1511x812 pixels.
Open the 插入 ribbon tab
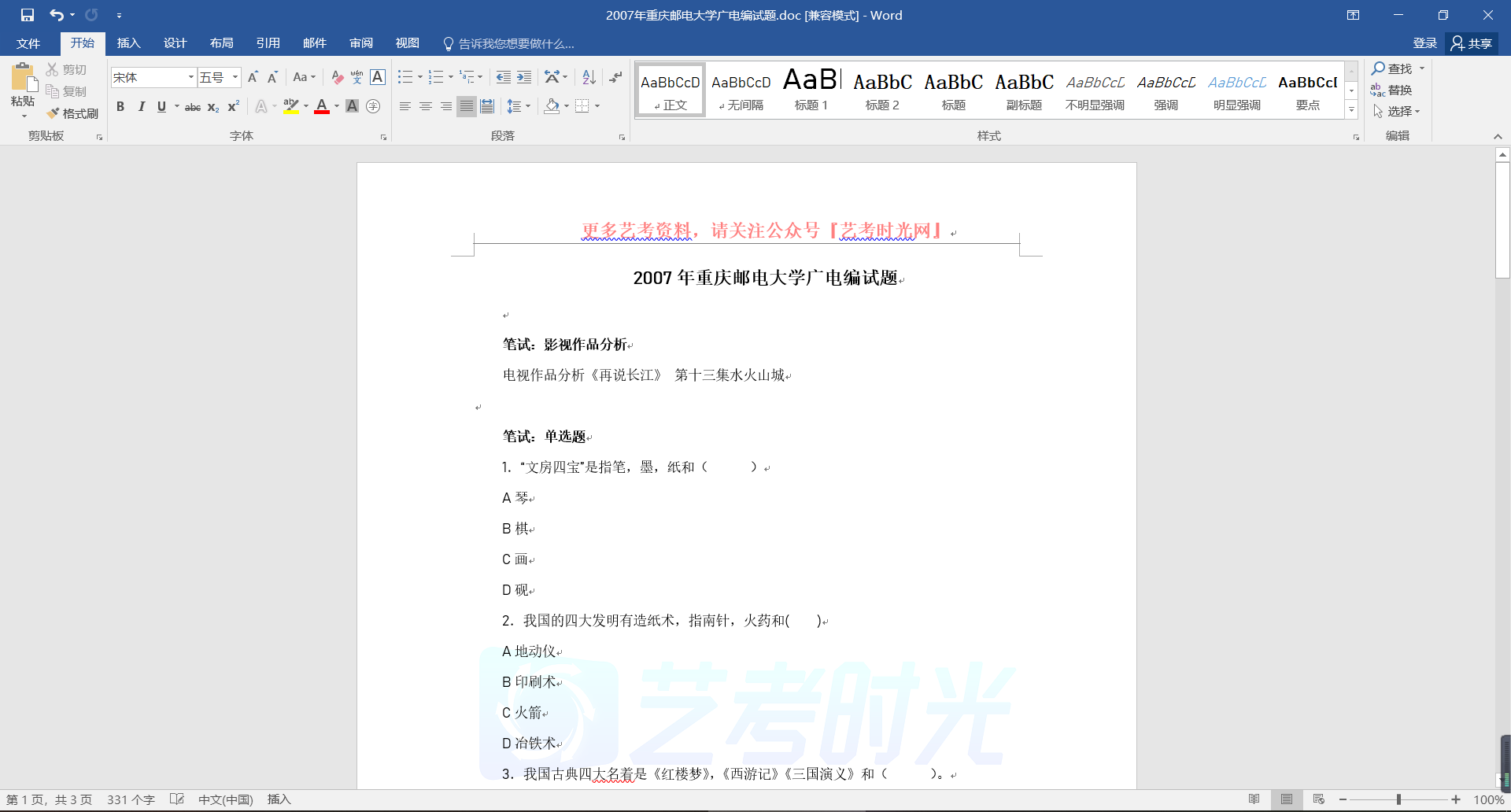(128, 43)
